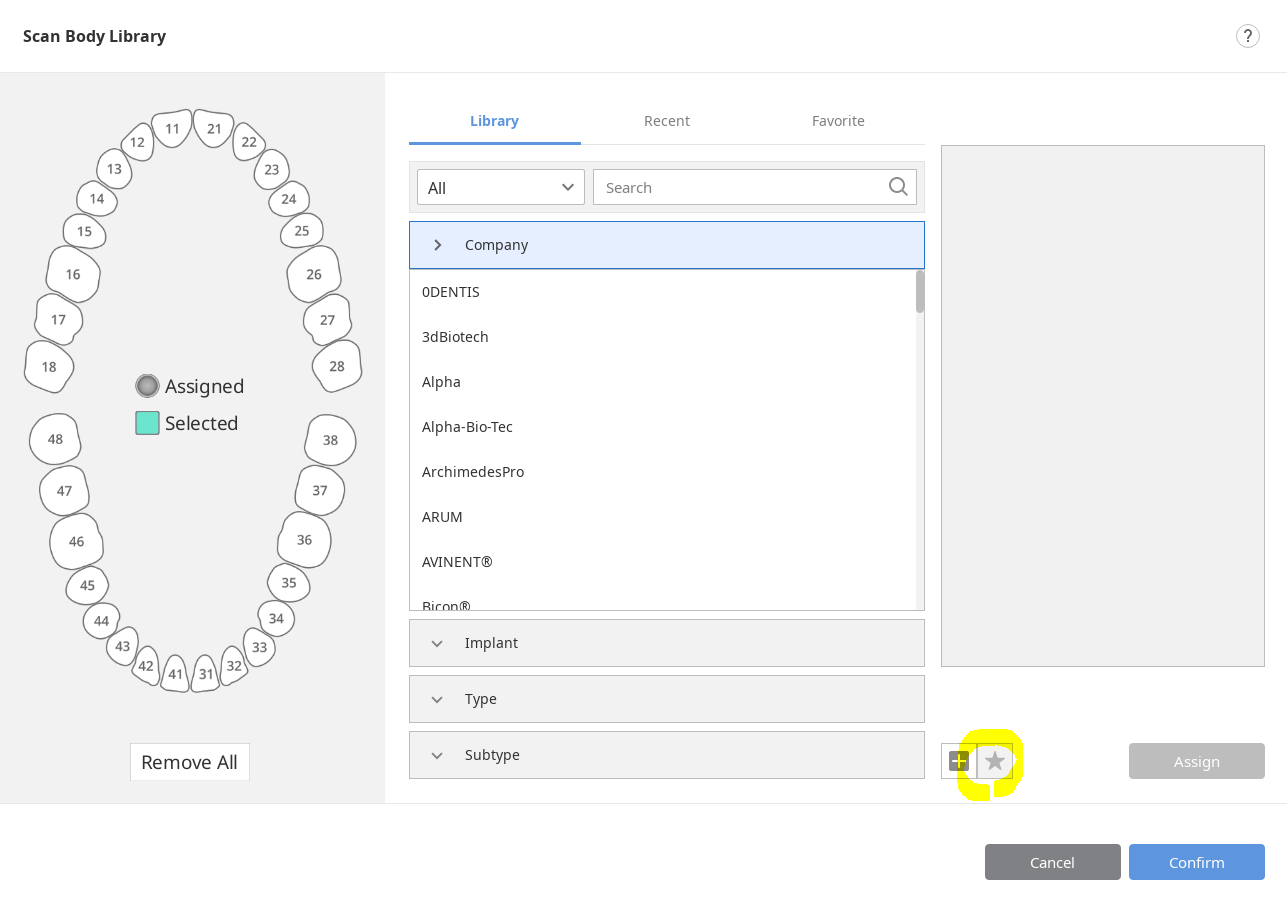Screen dimensions: 1287x903
Task: Select tooth 24
Action: pyautogui.click(x=289, y=199)
